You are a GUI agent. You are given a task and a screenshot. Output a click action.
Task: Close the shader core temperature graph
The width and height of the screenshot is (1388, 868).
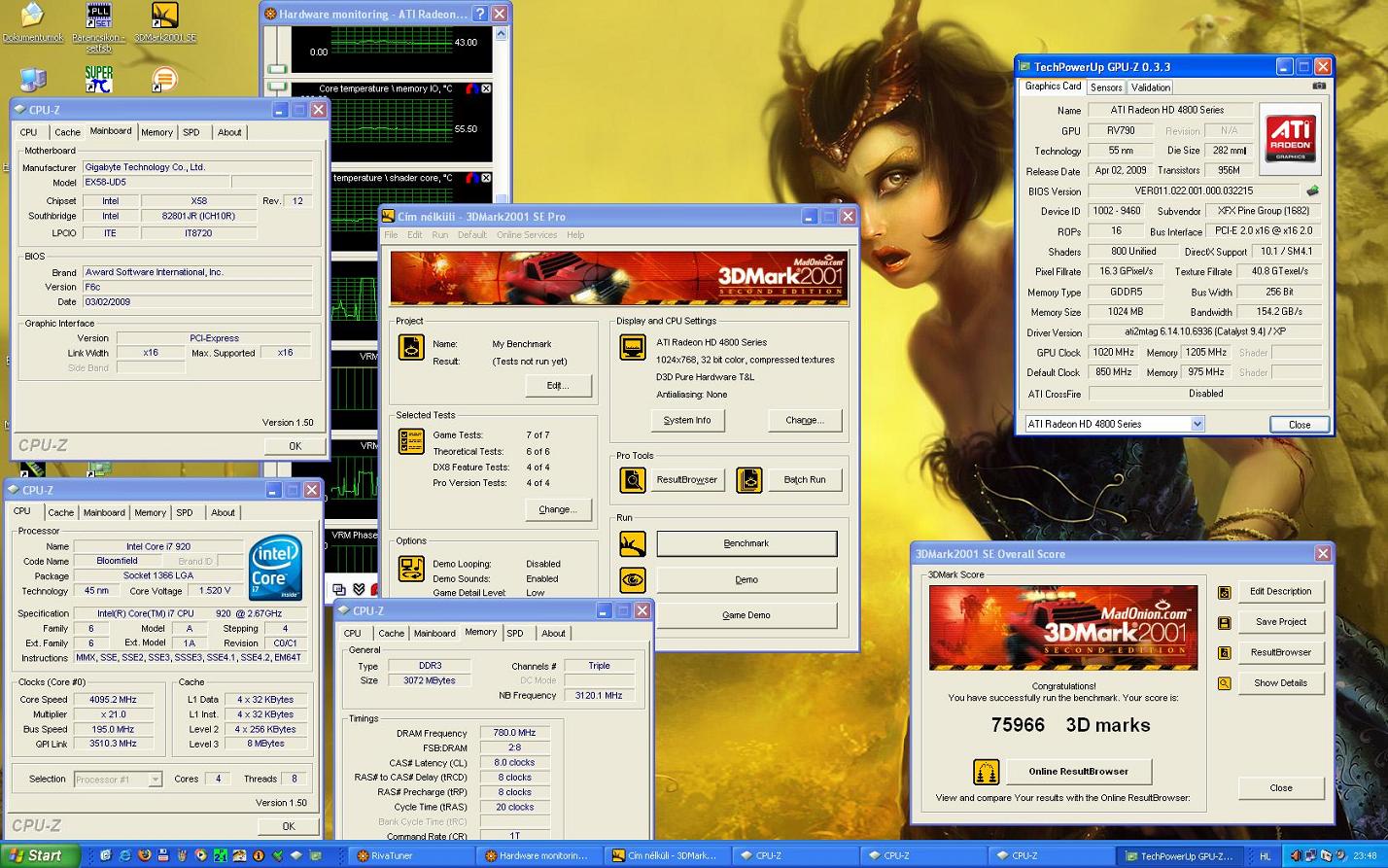coord(486,178)
